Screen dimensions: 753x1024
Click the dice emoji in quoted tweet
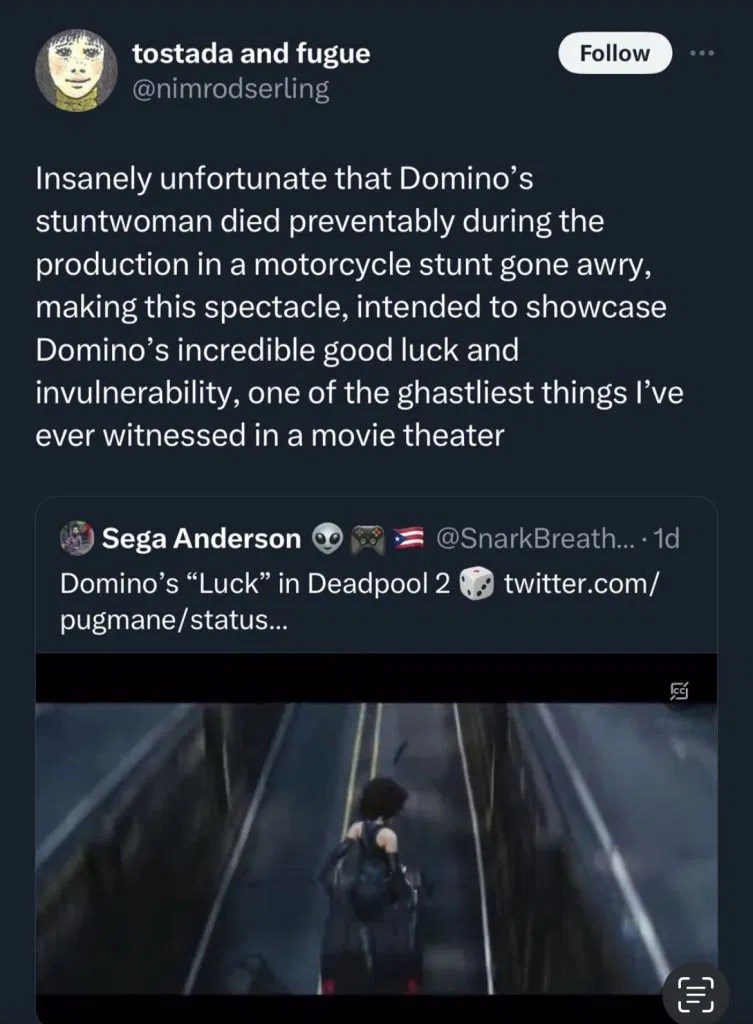(477, 584)
